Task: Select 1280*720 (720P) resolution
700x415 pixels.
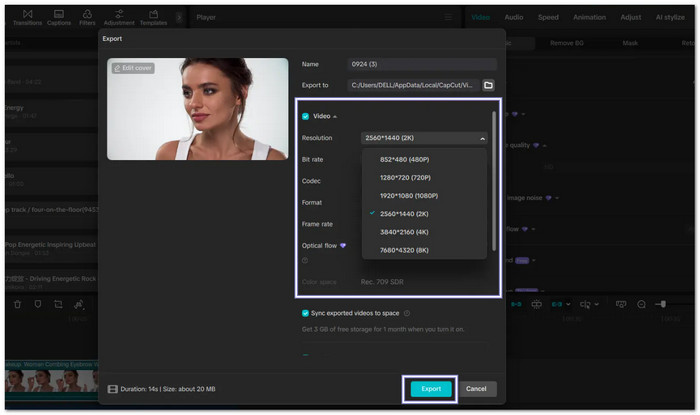Action: point(424,178)
